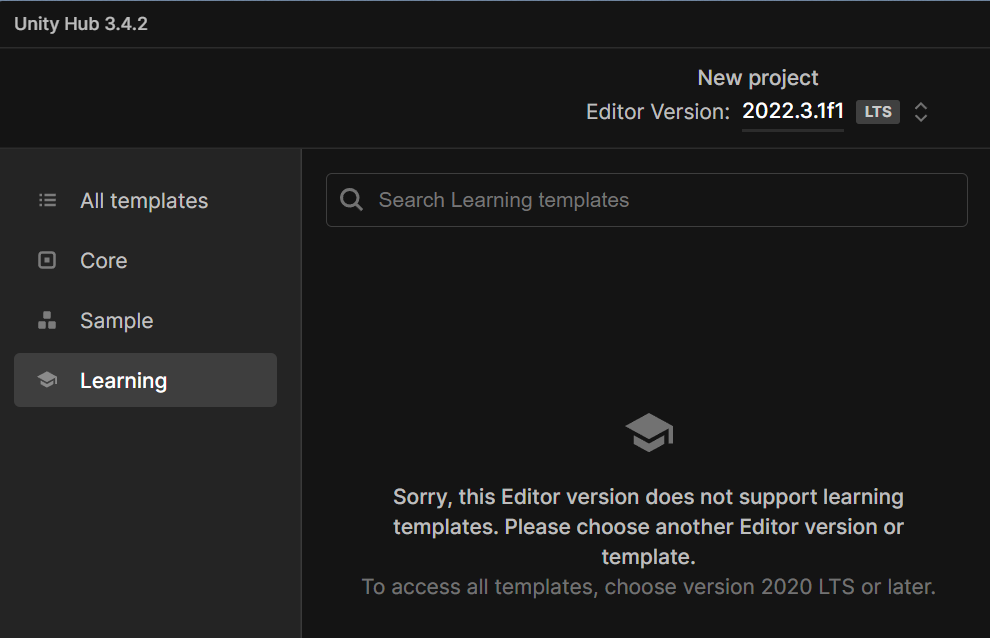990x638 pixels.
Task: Click the New project heading
Action: [758, 78]
